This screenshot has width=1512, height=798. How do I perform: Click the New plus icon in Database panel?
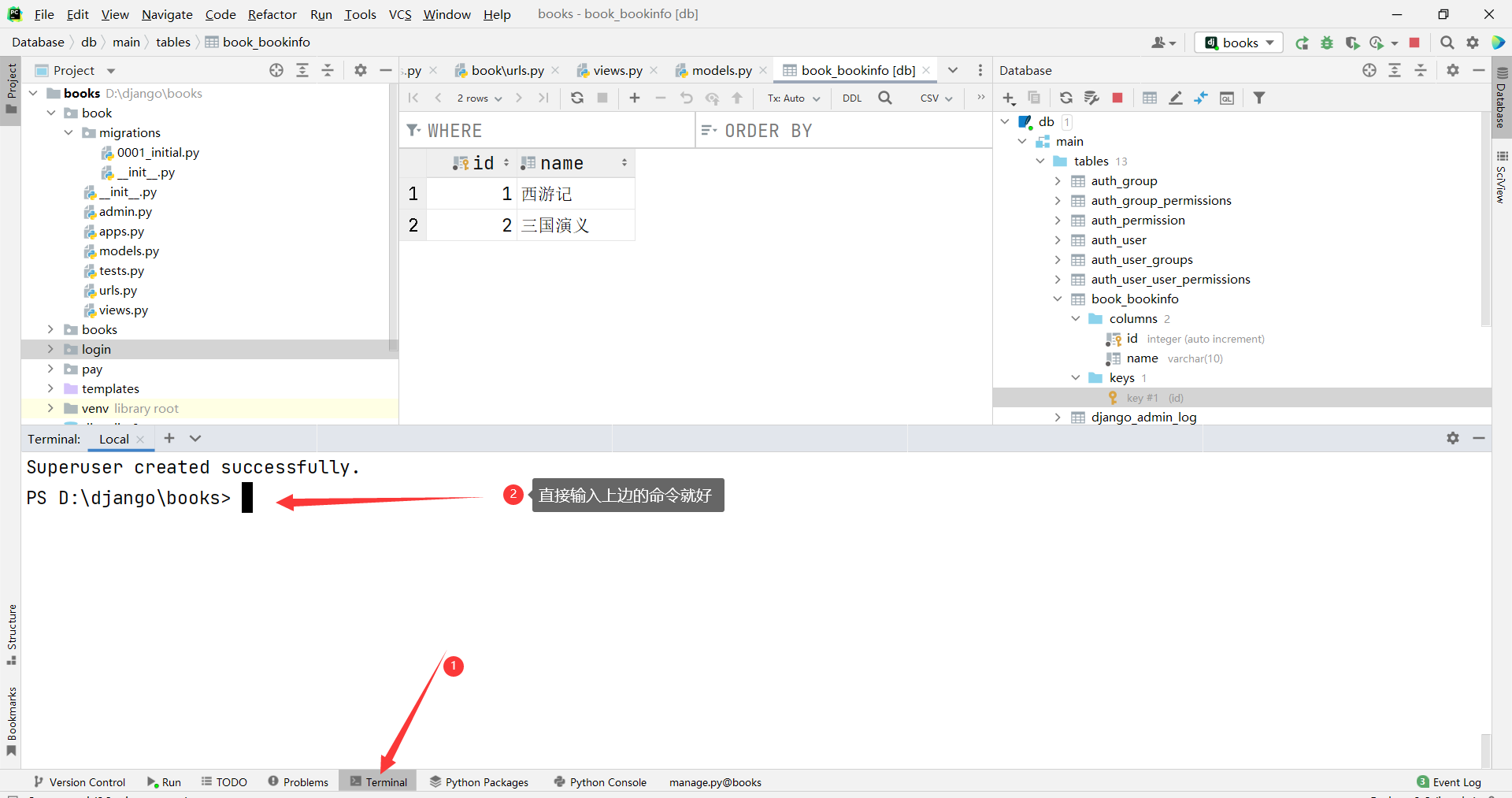coord(1009,98)
